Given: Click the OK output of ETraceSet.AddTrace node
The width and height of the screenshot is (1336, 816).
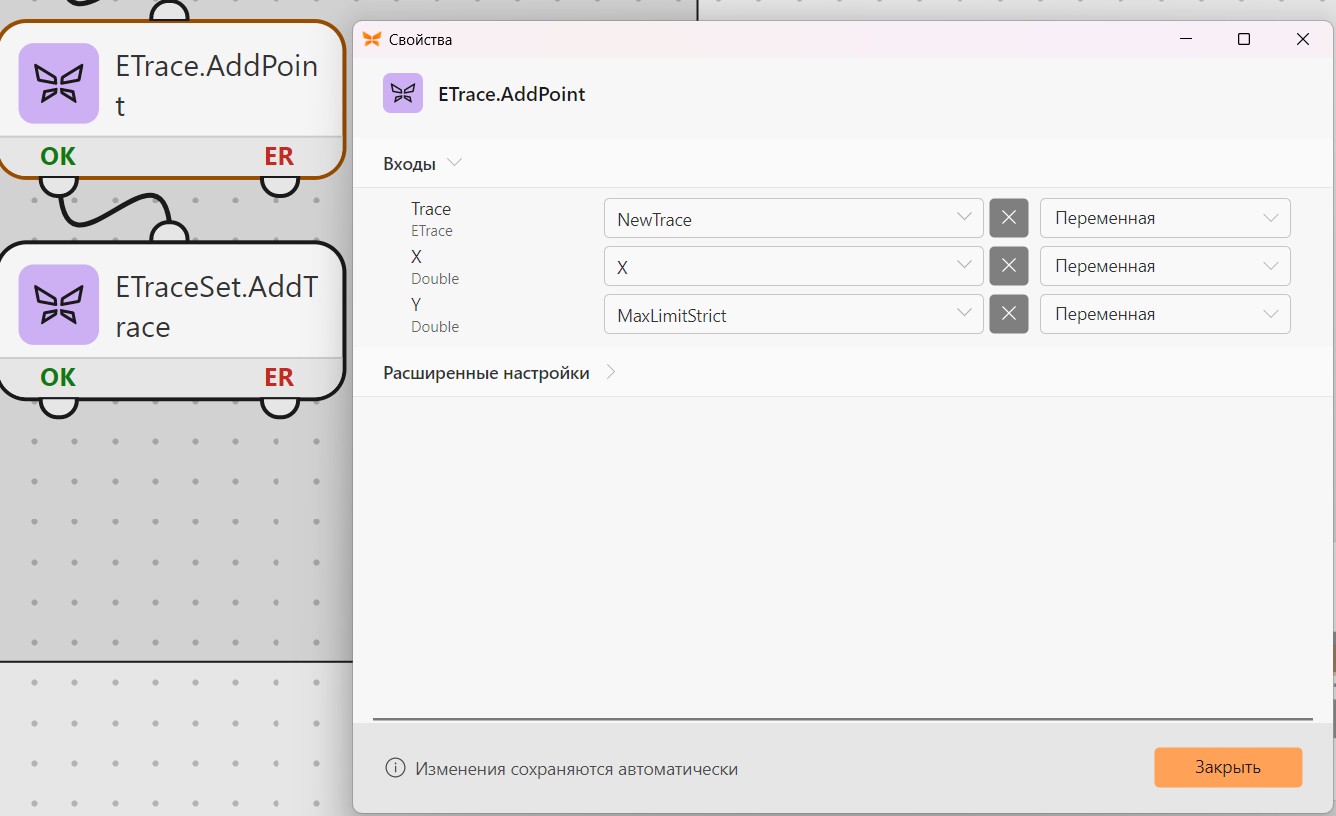Looking at the screenshot, I should 58,377.
